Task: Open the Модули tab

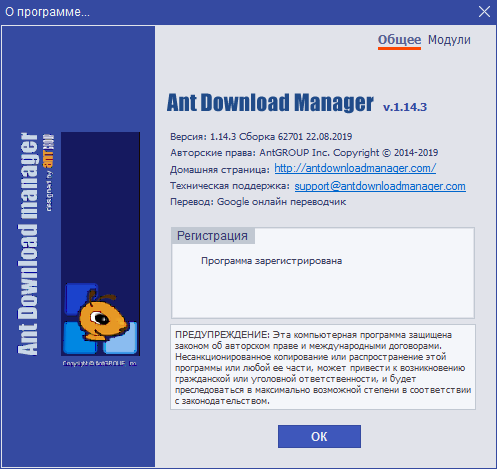Action: tap(449, 40)
